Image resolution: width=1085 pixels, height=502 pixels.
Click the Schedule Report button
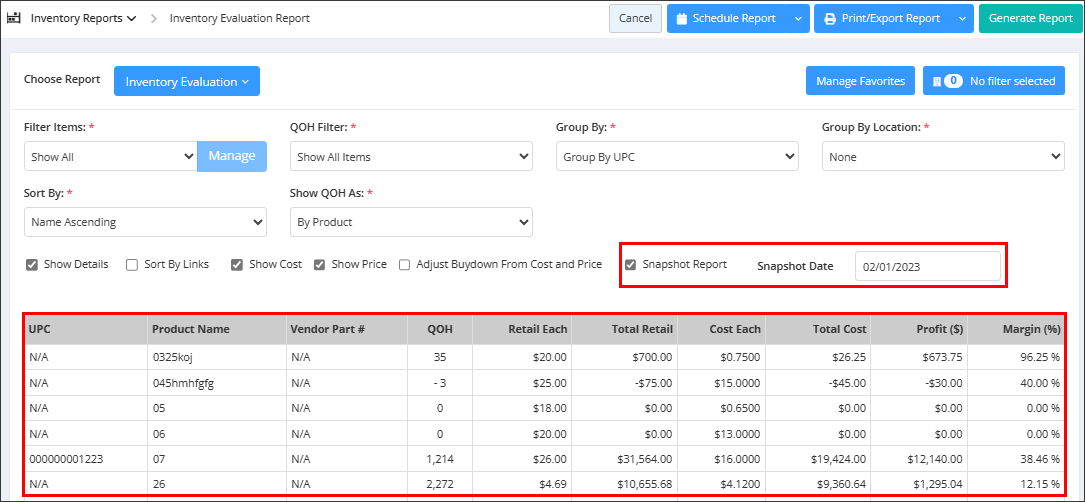point(727,19)
